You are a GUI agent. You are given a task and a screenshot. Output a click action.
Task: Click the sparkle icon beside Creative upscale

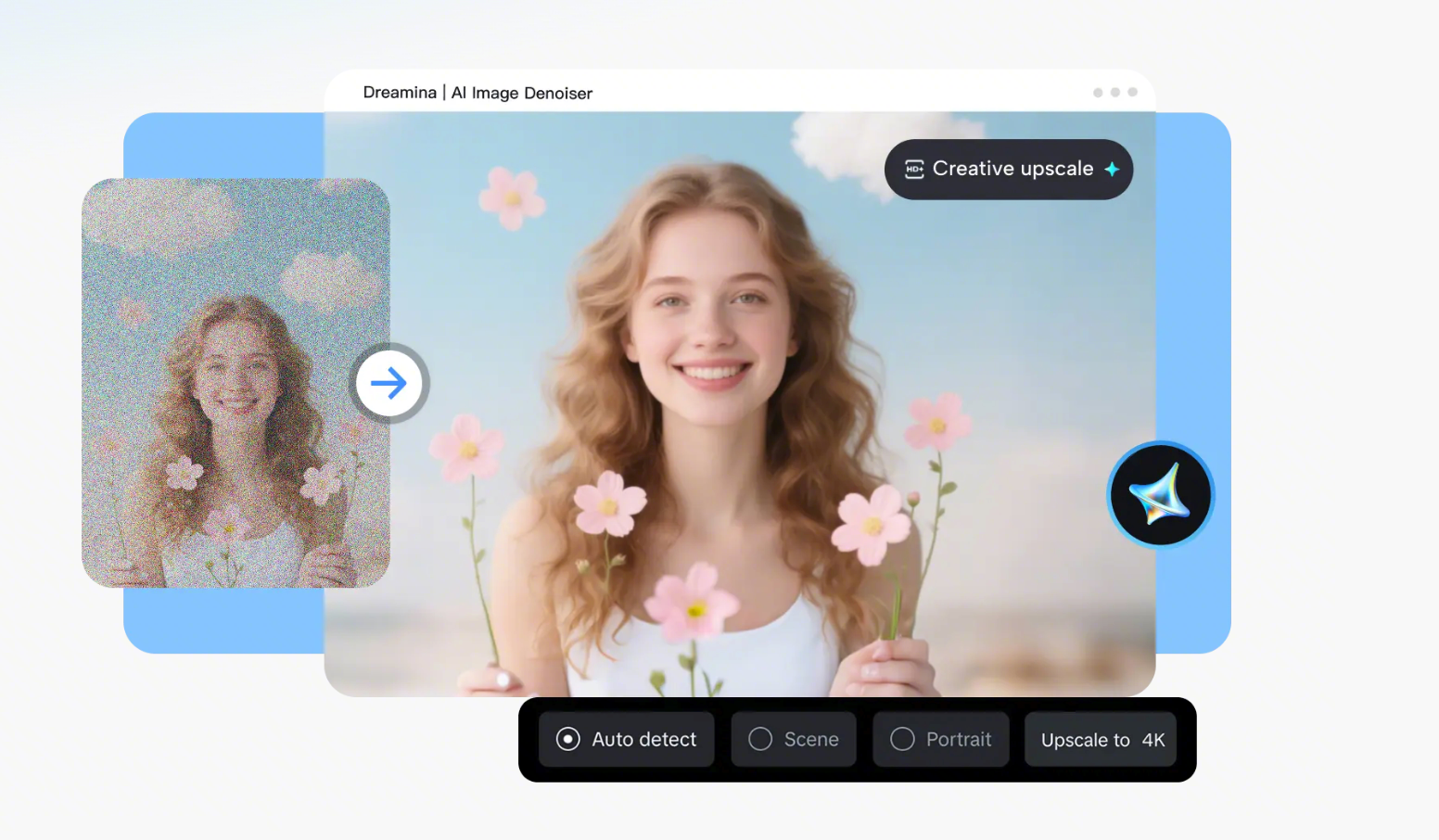tap(1112, 169)
